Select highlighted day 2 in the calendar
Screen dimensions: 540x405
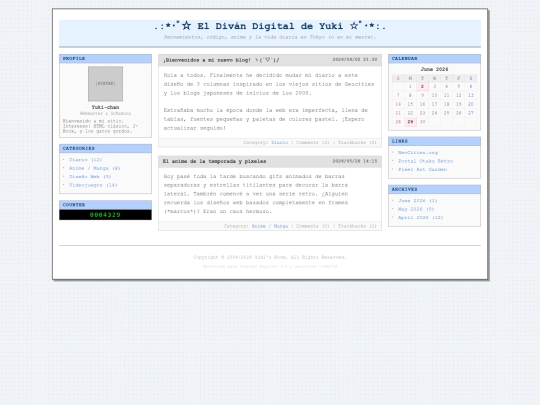[x=422, y=86]
